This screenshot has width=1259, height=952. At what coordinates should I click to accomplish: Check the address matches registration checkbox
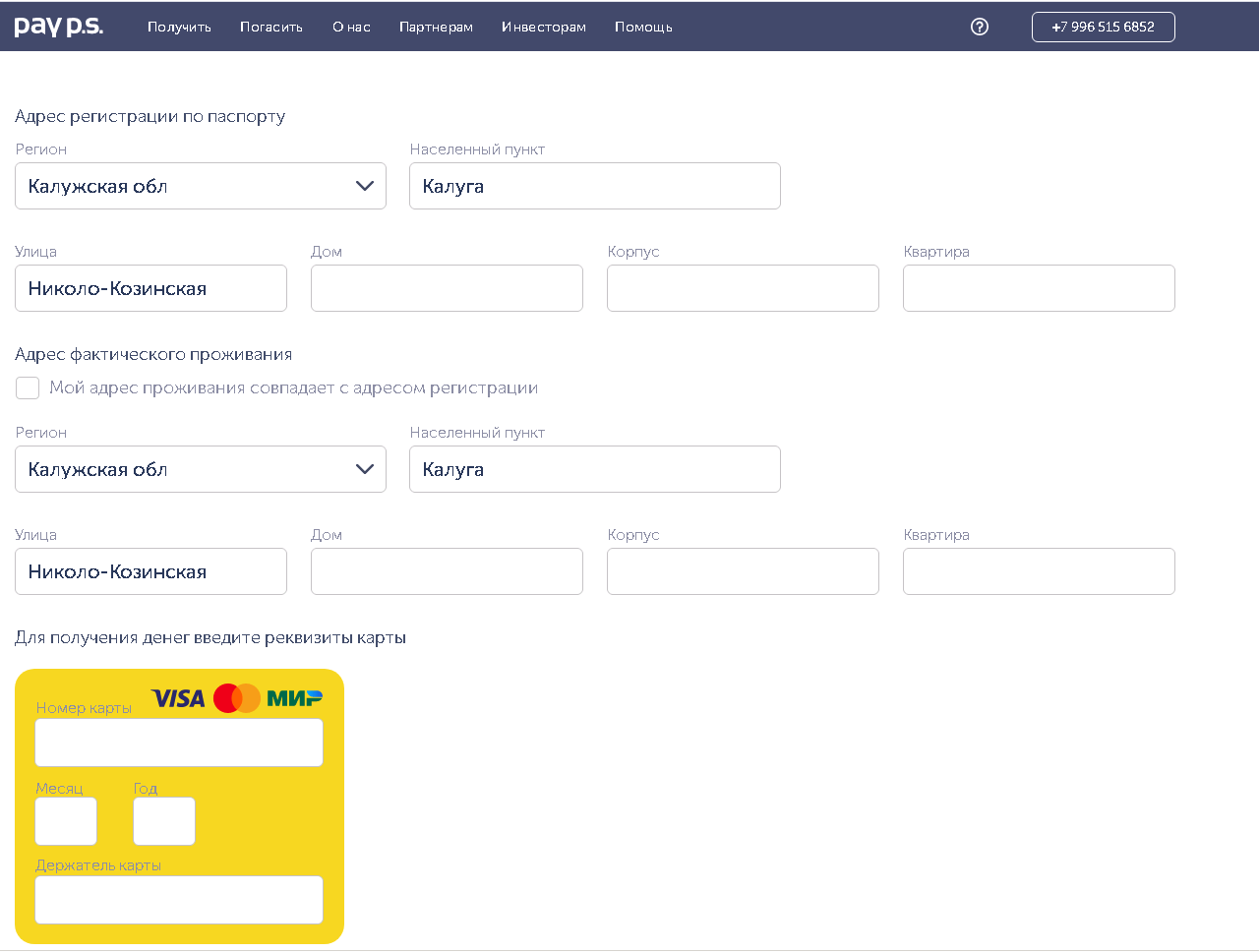[28, 388]
